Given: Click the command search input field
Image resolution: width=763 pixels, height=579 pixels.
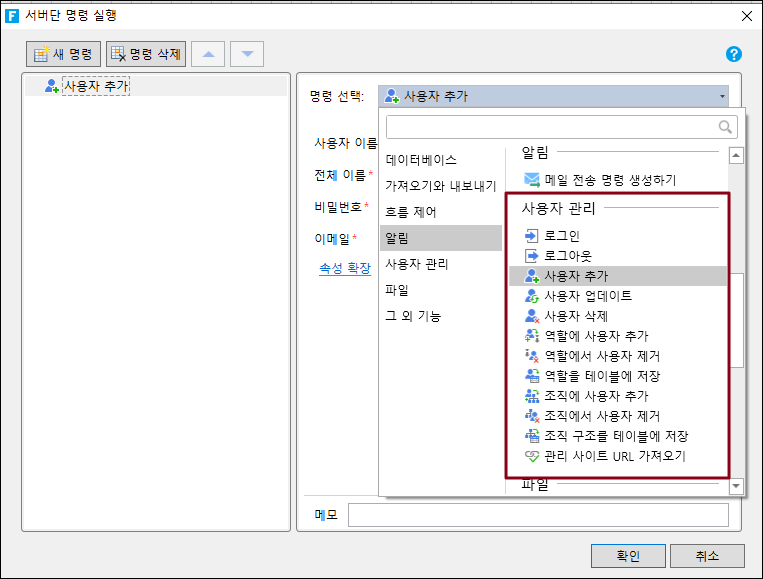Looking at the screenshot, I should tap(550, 127).
